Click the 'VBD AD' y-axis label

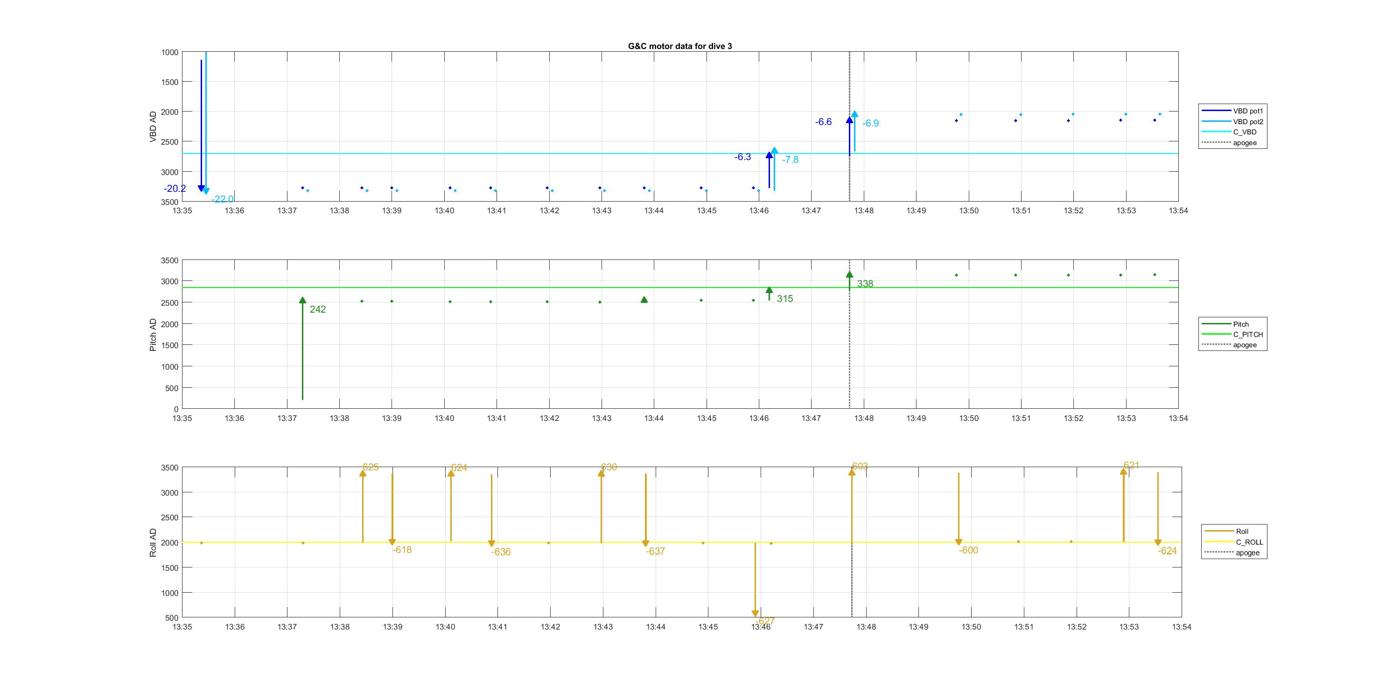(153, 127)
